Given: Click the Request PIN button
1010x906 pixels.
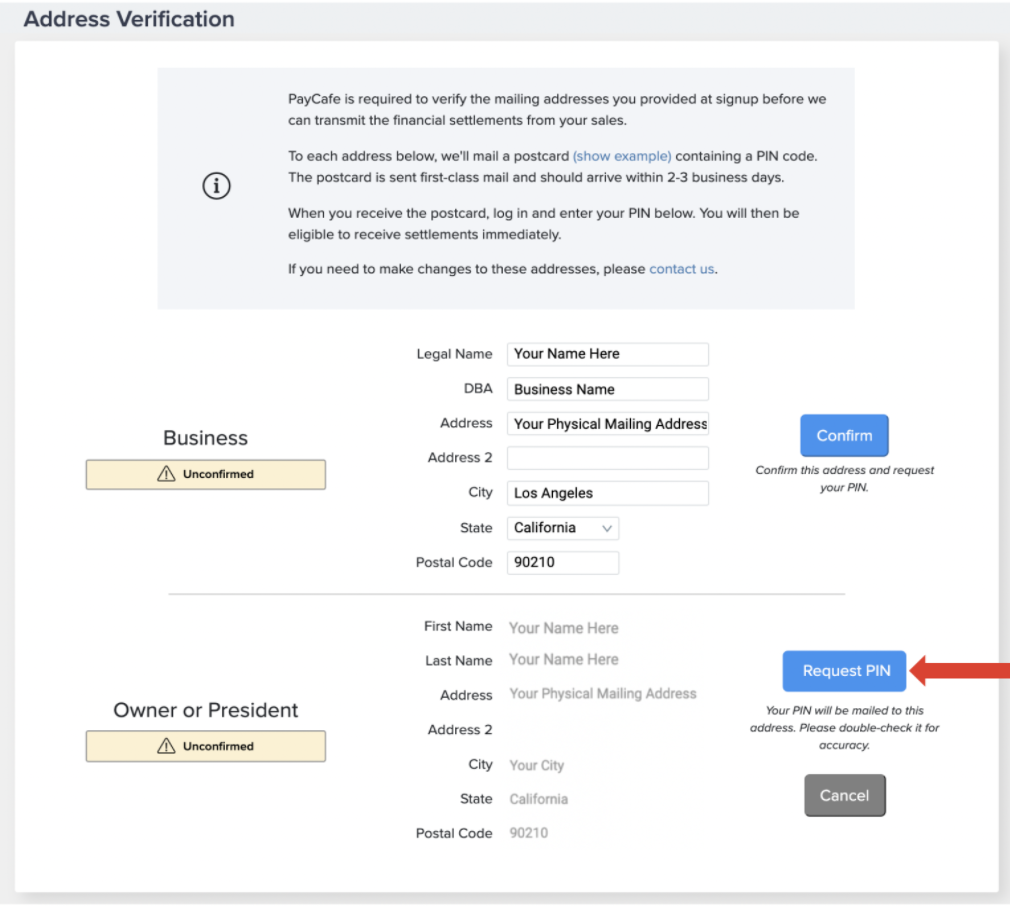Looking at the screenshot, I should 844,671.
